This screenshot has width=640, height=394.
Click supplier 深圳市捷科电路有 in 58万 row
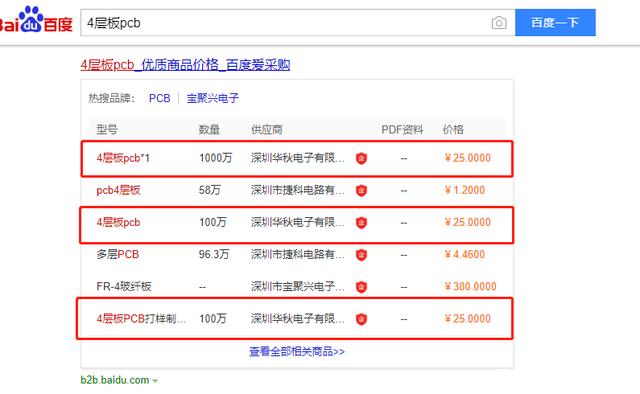click(298, 190)
